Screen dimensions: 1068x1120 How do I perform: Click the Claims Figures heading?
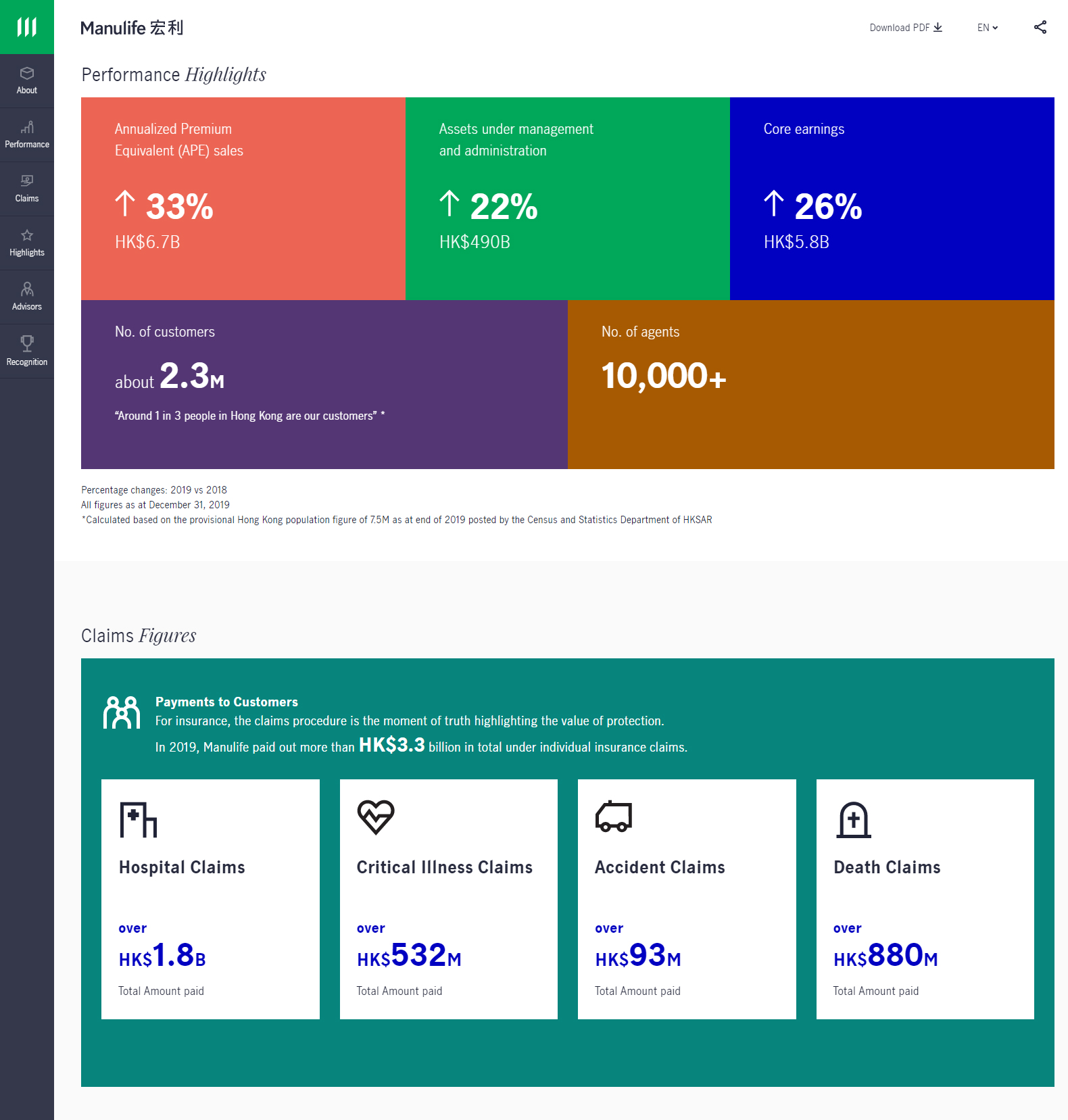point(139,635)
